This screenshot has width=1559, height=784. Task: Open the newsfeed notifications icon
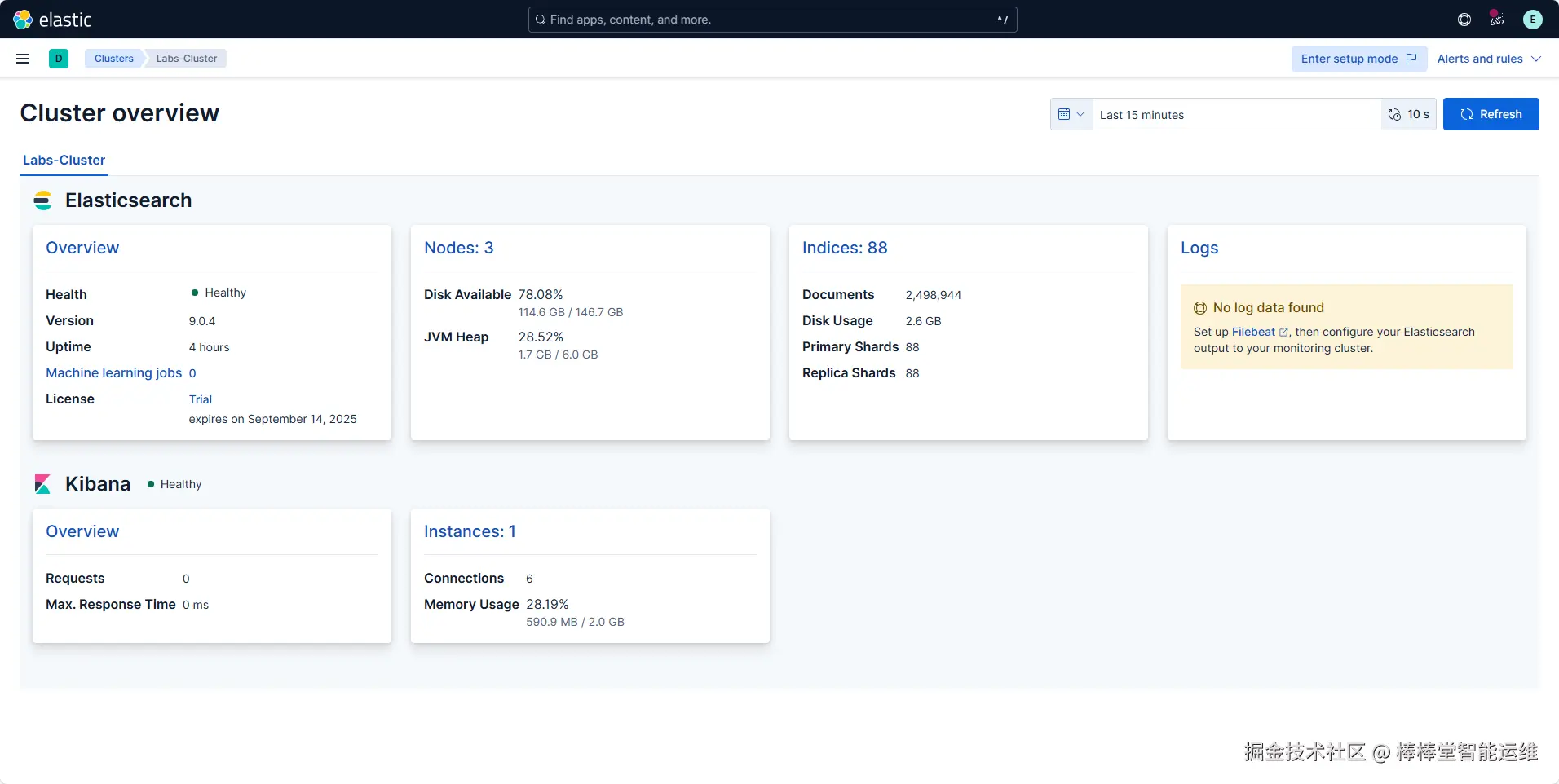pyautogui.click(x=1497, y=19)
